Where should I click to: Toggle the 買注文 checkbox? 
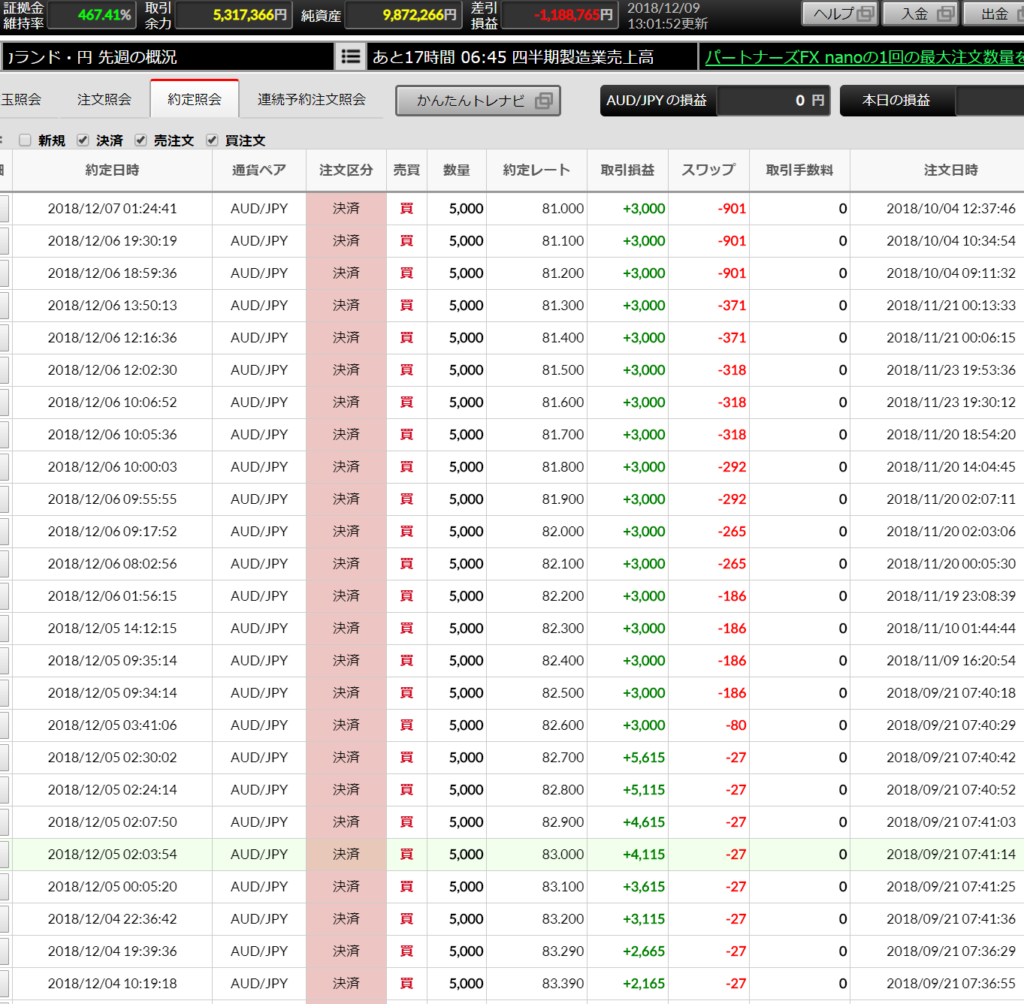pos(212,140)
